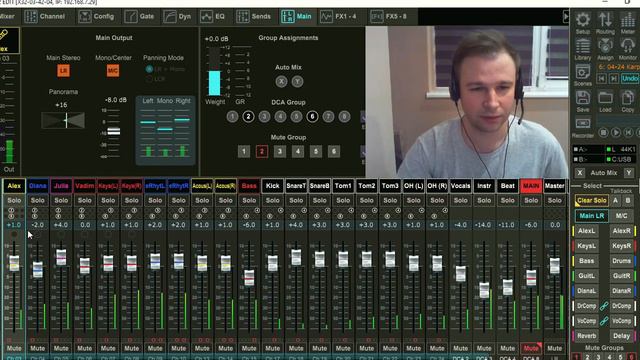Image resolution: width=640 pixels, height=360 pixels.
Task: Toggle Auto Mix X in right panel
Action: coord(580,173)
